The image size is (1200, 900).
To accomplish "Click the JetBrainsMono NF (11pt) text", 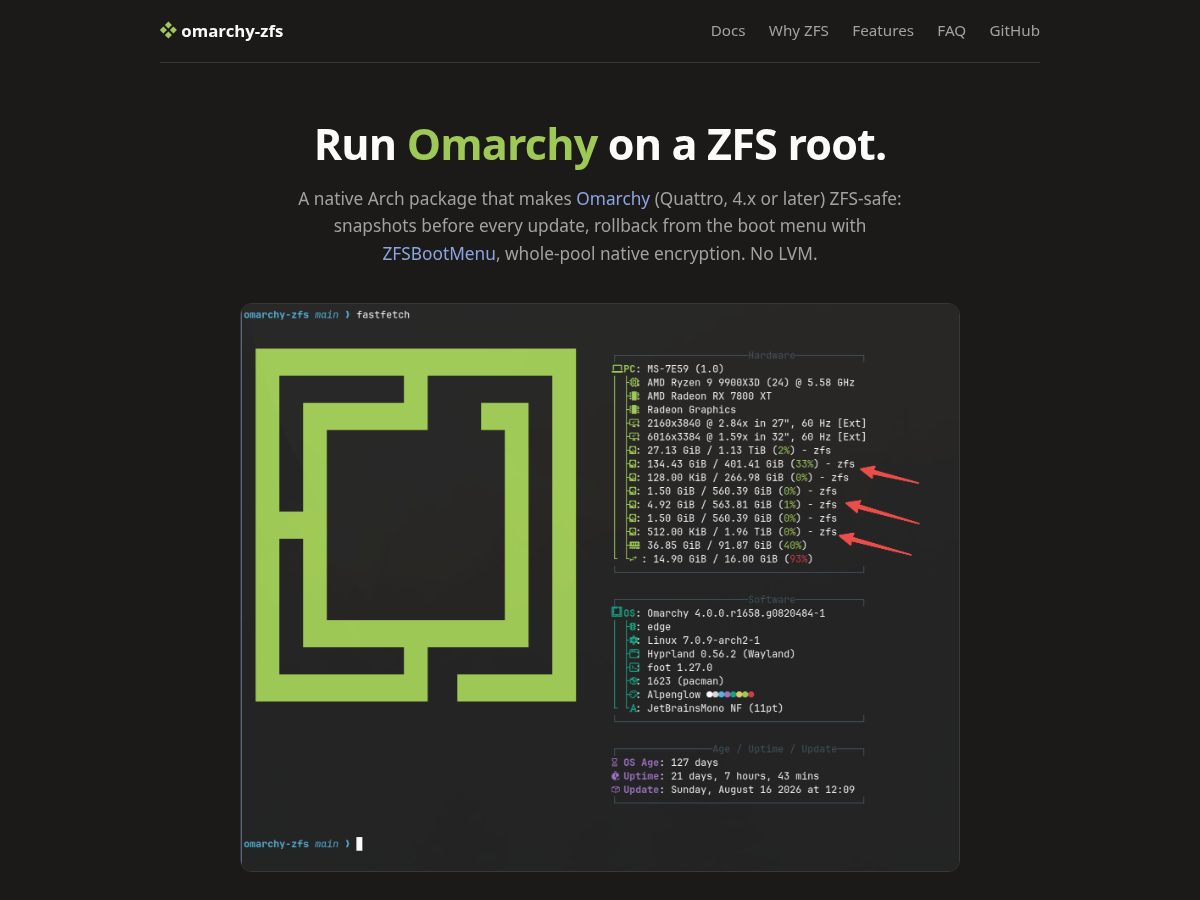I will point(715,708).
